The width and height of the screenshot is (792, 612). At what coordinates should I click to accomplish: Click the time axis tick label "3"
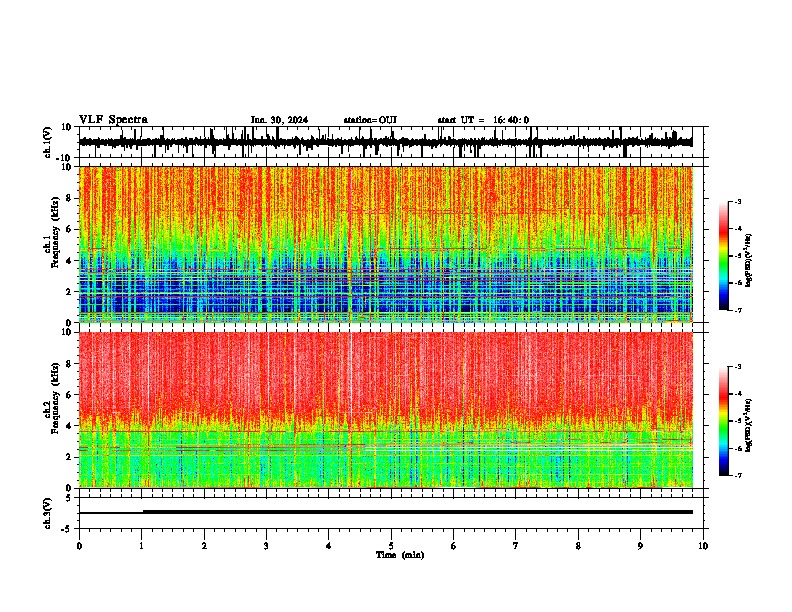click(266, 546)
